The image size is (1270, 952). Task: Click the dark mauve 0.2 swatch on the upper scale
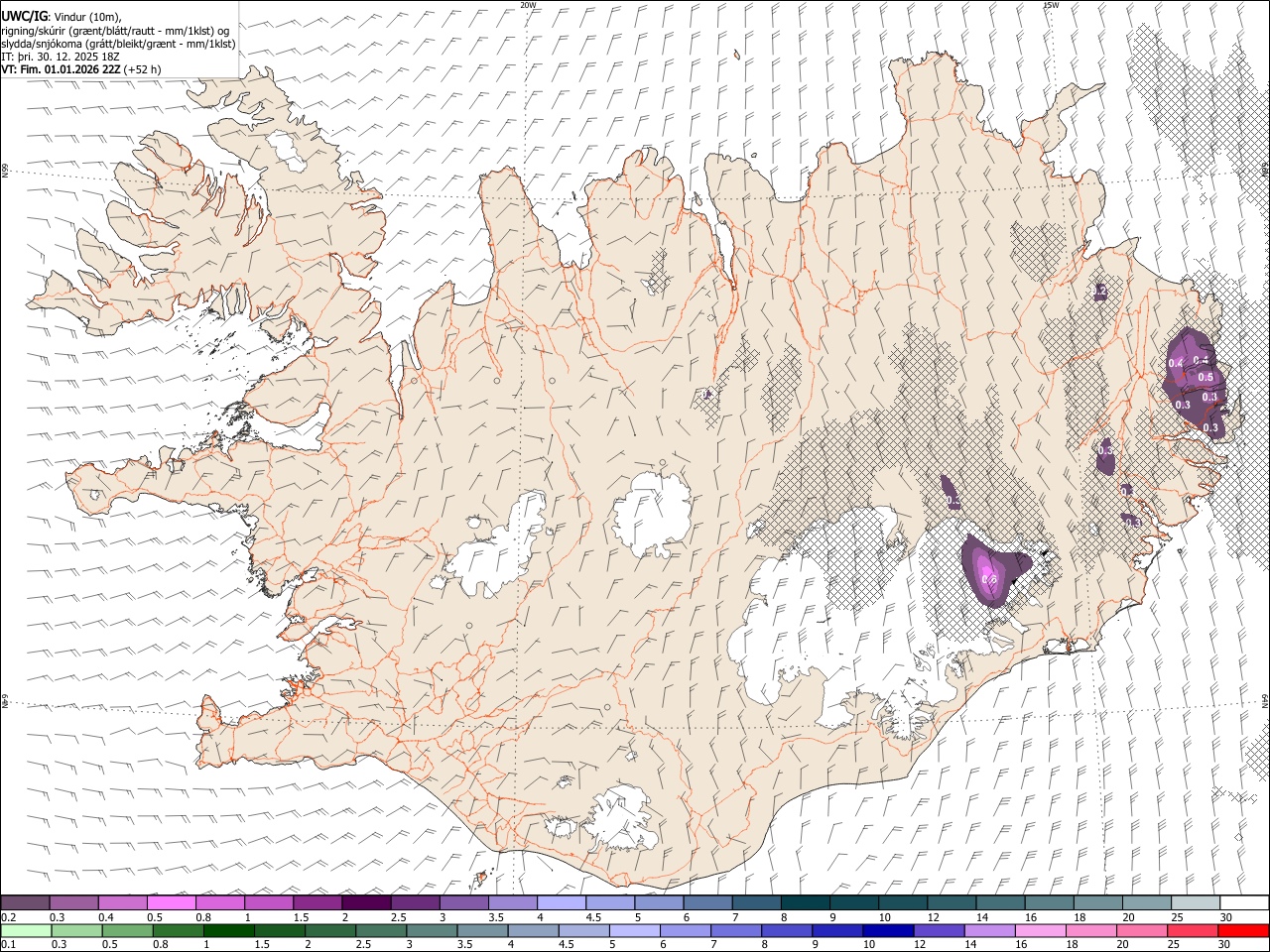coord(25,902)
